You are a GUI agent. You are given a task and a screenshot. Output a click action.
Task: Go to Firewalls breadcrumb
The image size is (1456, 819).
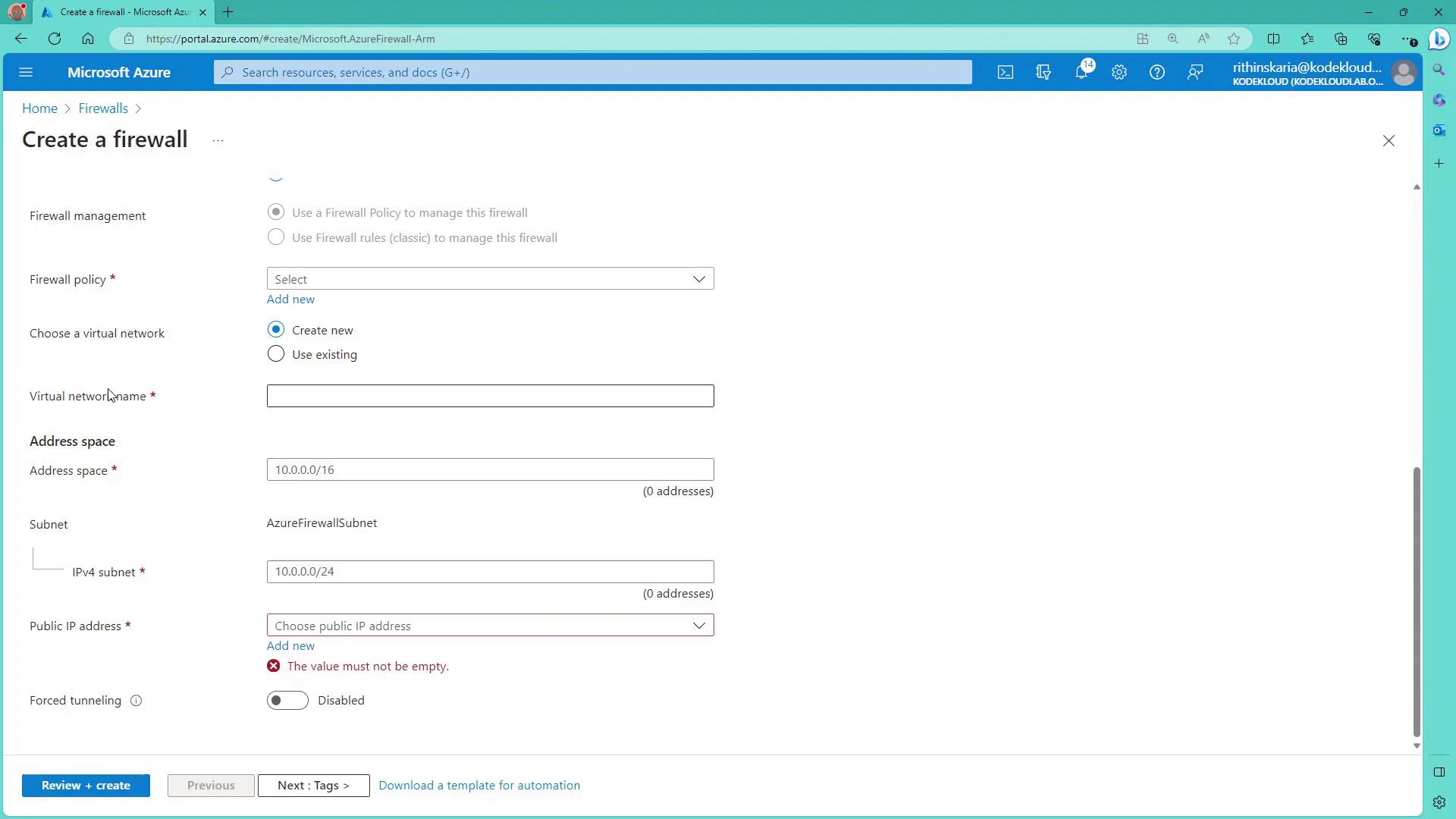click(x=103, y=108)
